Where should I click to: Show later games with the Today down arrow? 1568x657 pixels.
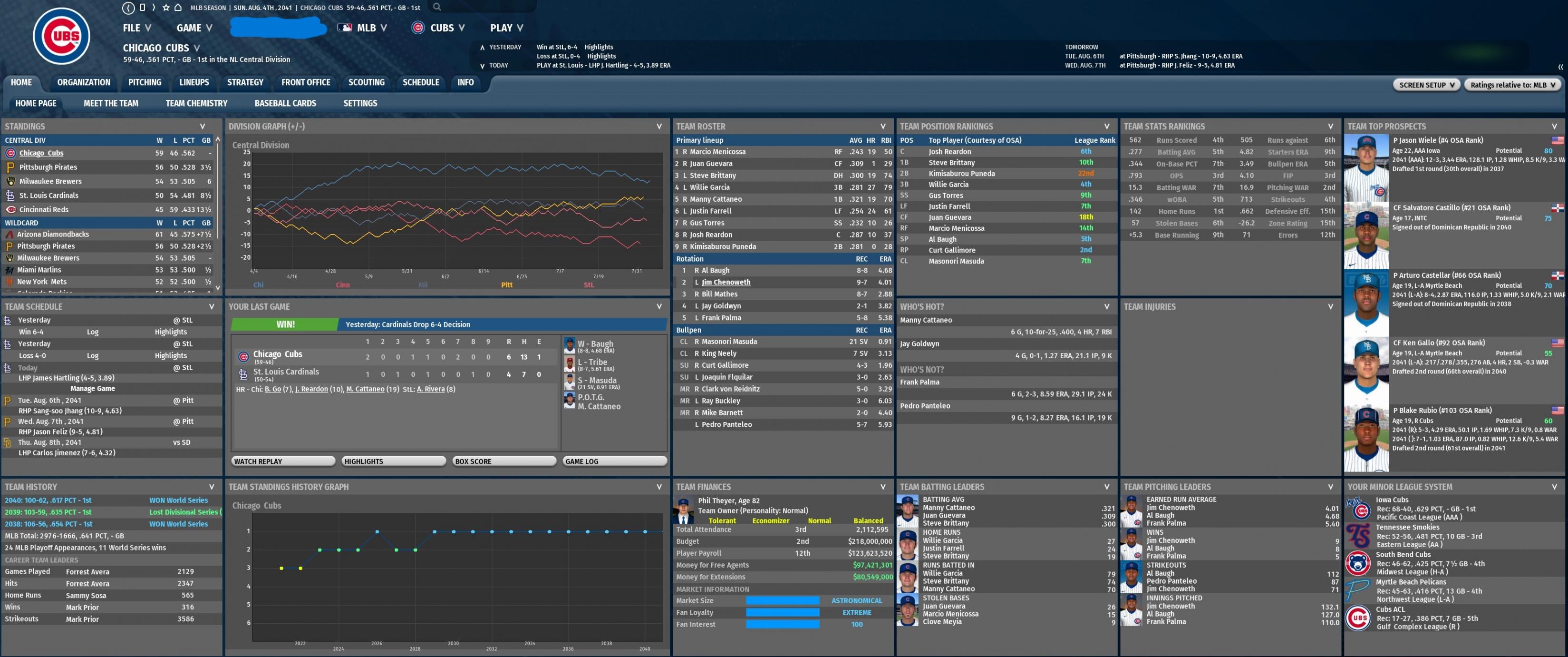482,66
